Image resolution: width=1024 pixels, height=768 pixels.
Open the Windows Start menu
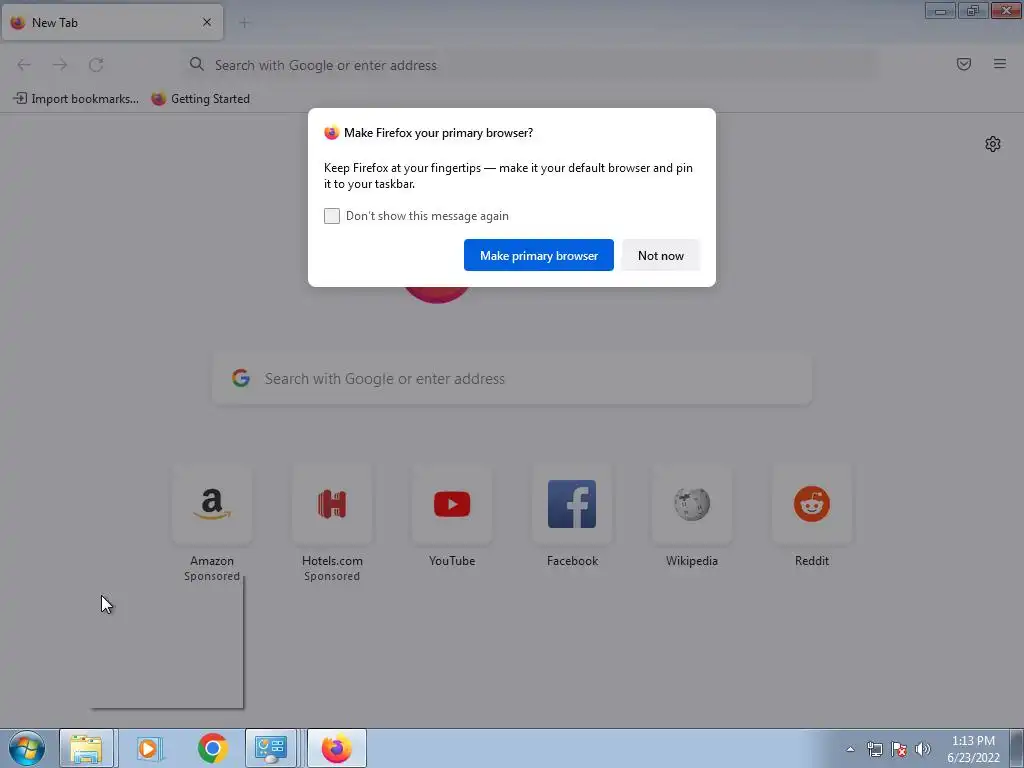(27, 748)
